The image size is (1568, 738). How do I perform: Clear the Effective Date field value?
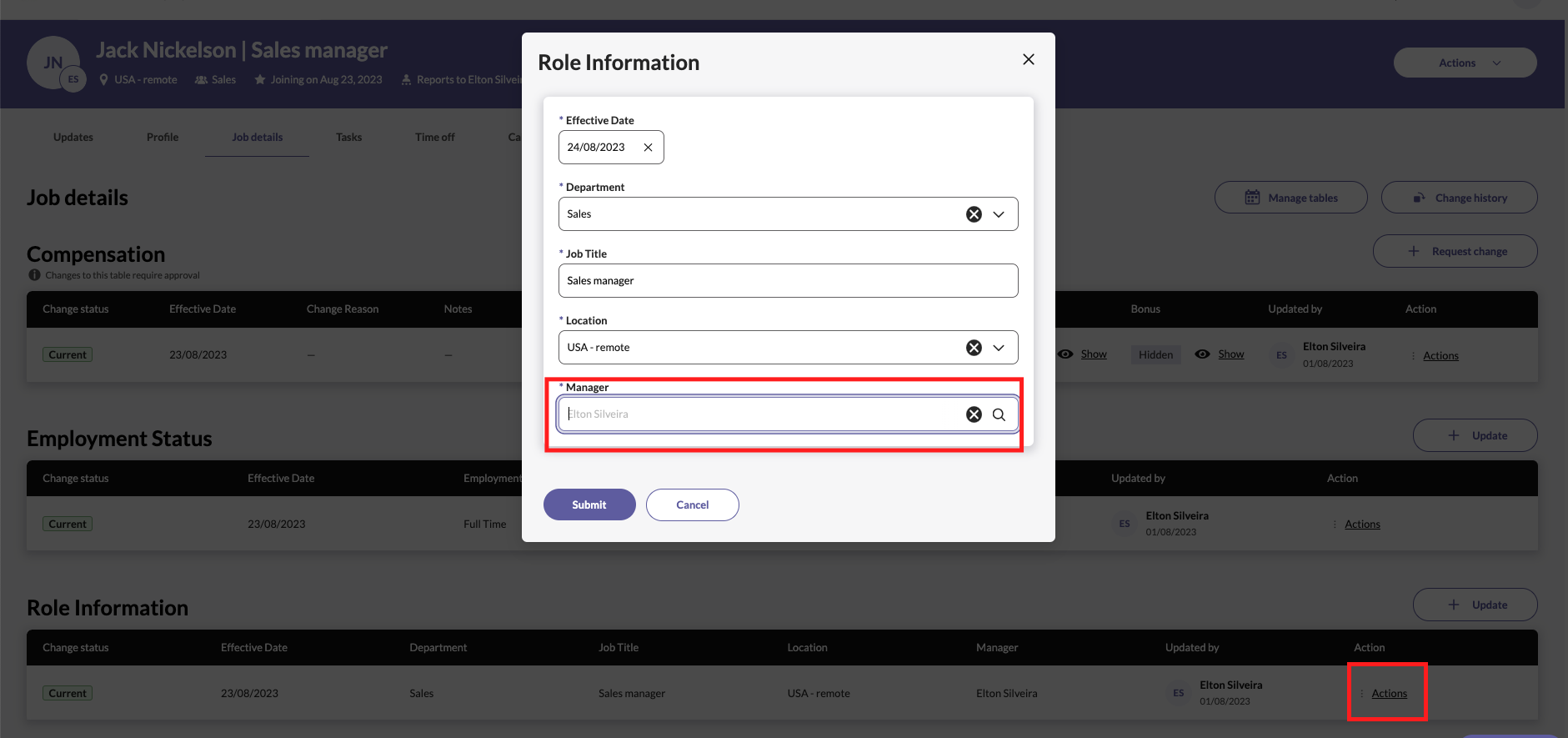click(x=648, y=148)
